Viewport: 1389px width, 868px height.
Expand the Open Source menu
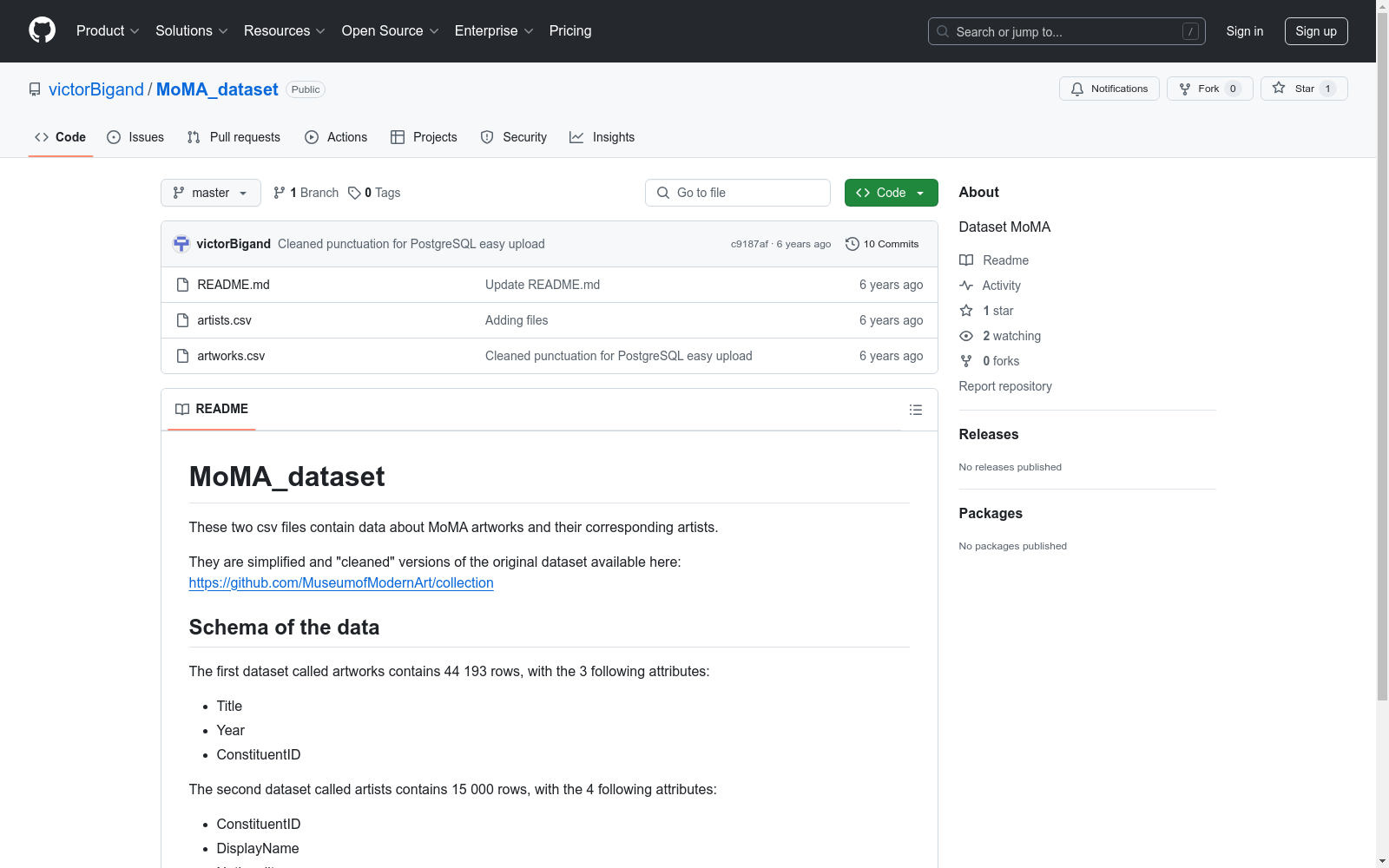click(x=391, y=30)
